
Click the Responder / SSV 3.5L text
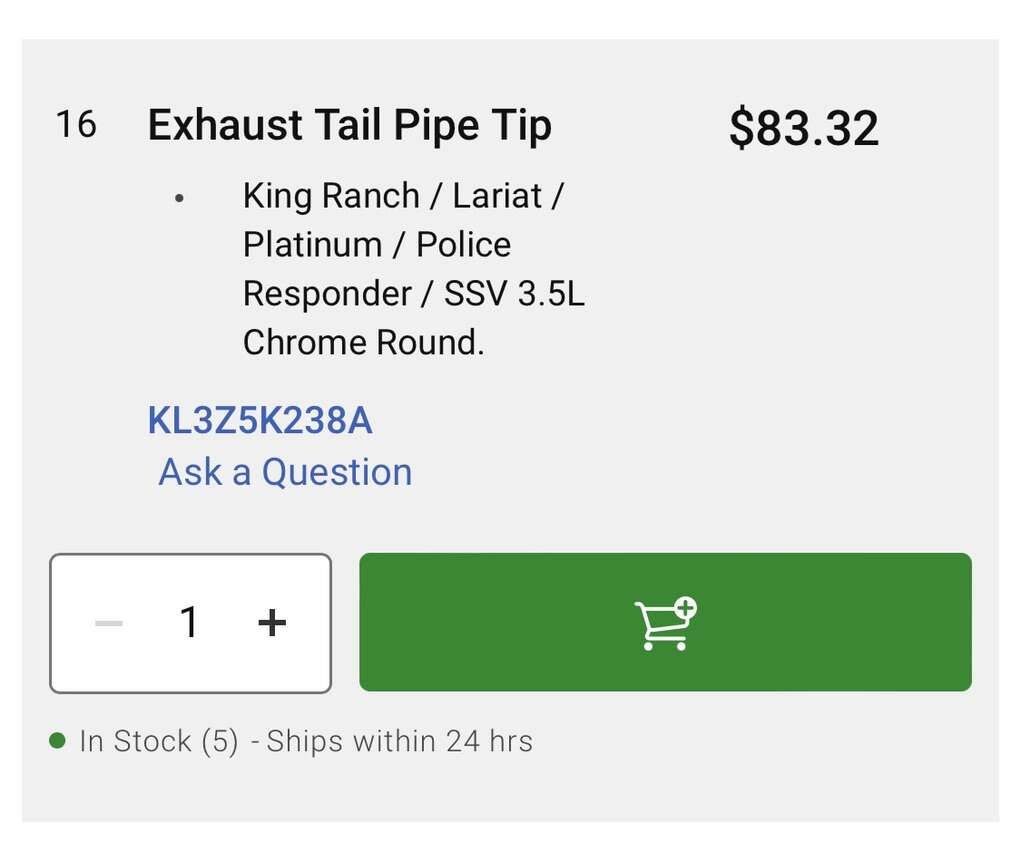413,294
